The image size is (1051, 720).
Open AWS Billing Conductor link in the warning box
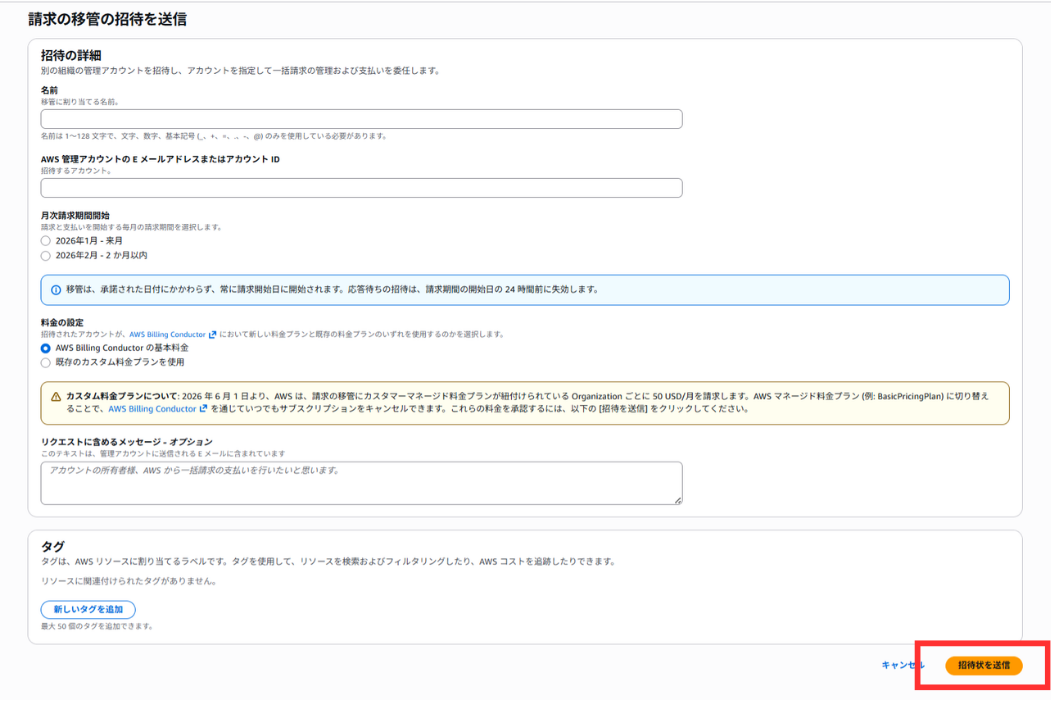152,409
